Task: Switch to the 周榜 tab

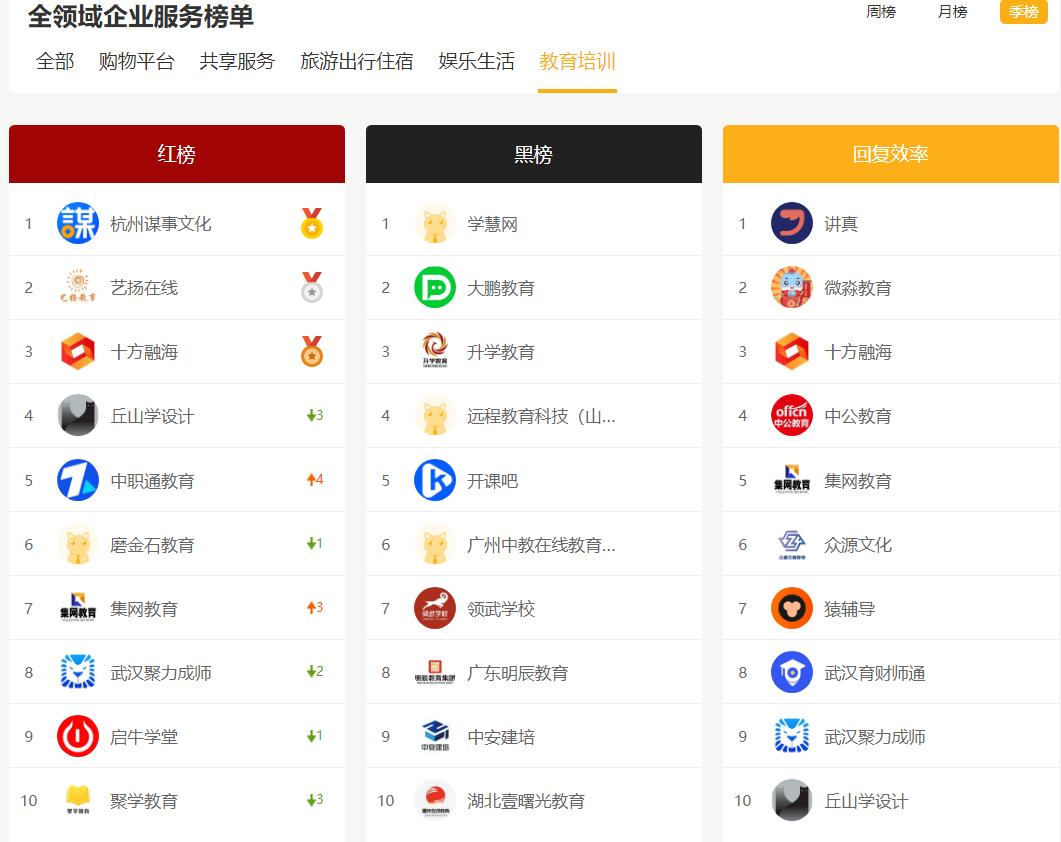Action: [881, 13]
